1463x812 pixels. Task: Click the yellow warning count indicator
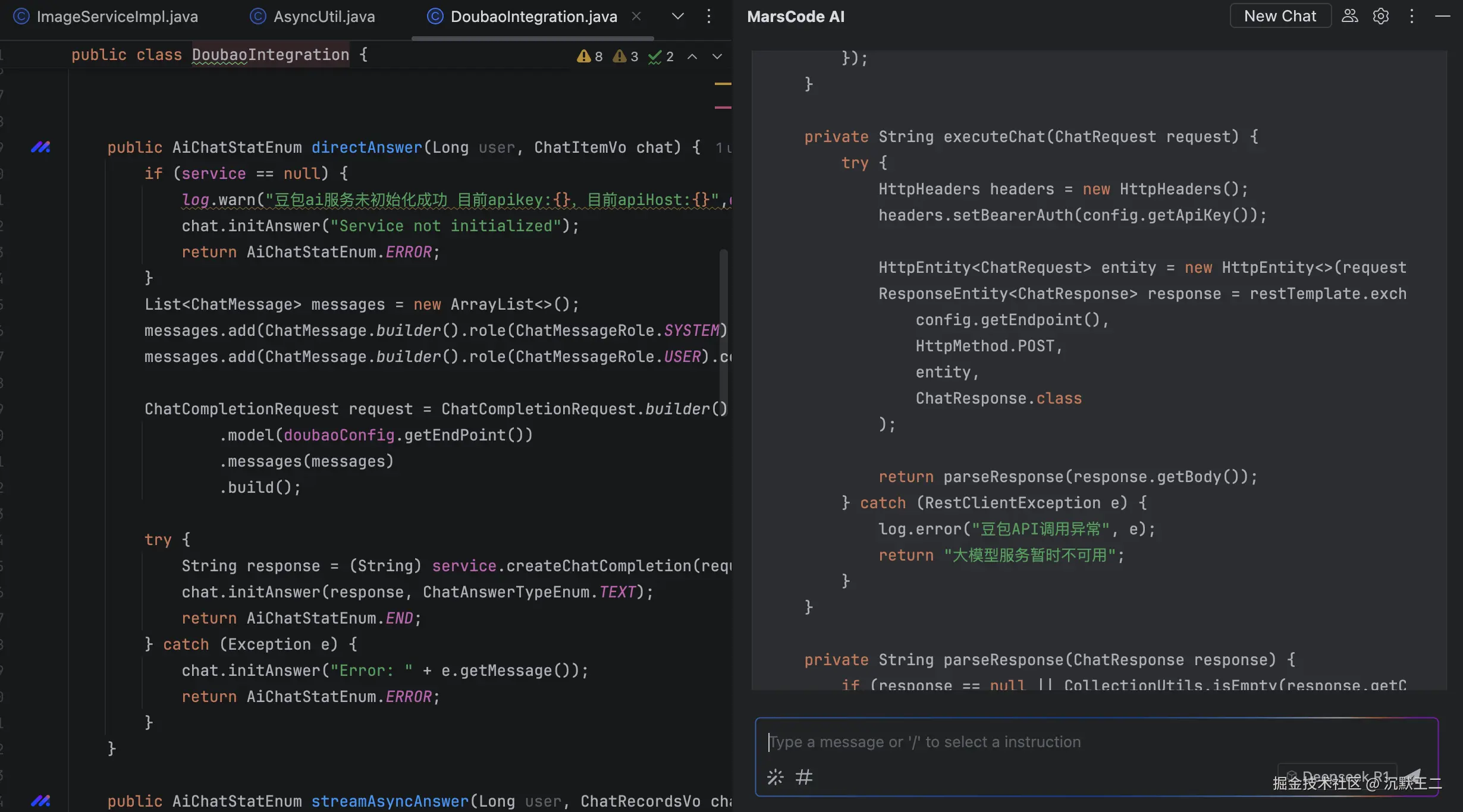[590, 56]
